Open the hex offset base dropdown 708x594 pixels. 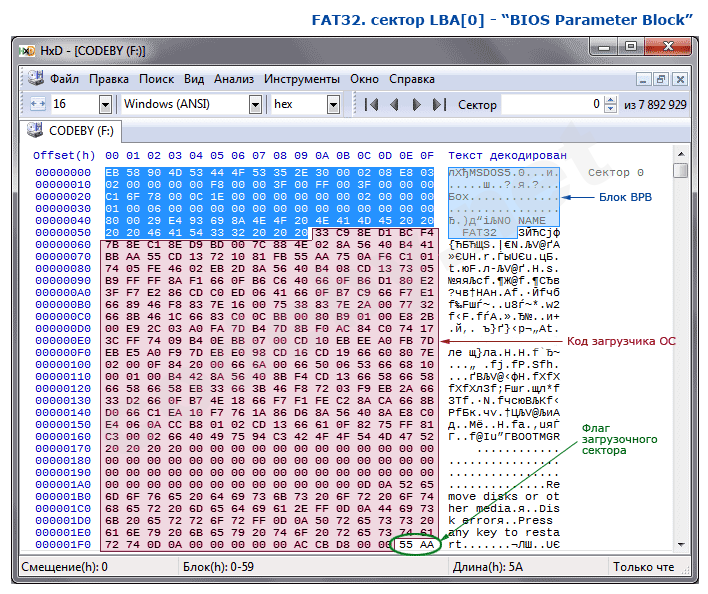click(333, 104)
